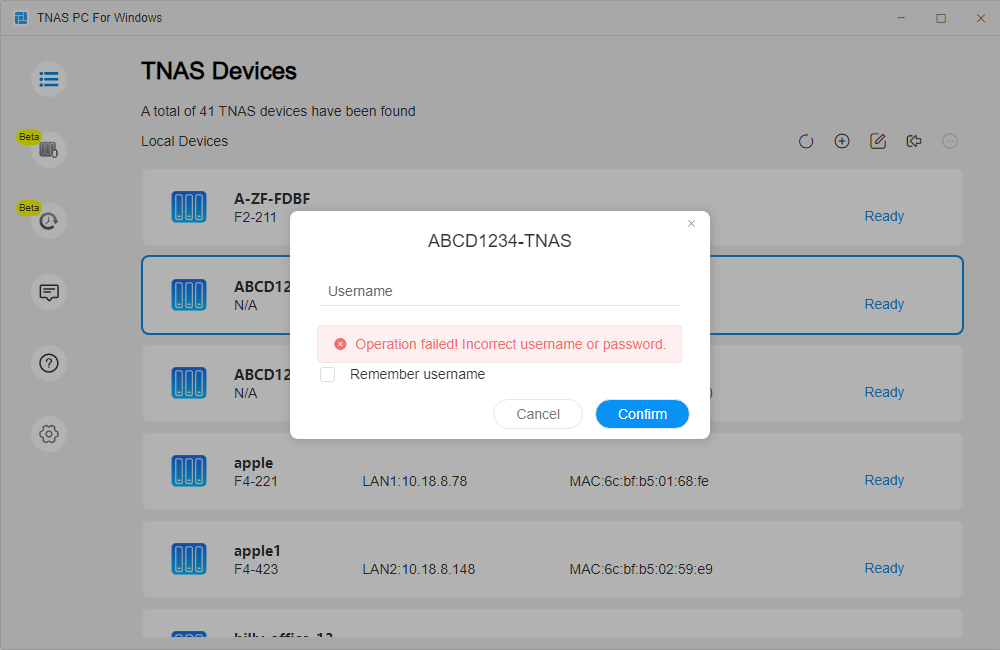
Task: Select the A-ZF-FDBF device icon
Action: pyautogui.click(x=189, y=207)
